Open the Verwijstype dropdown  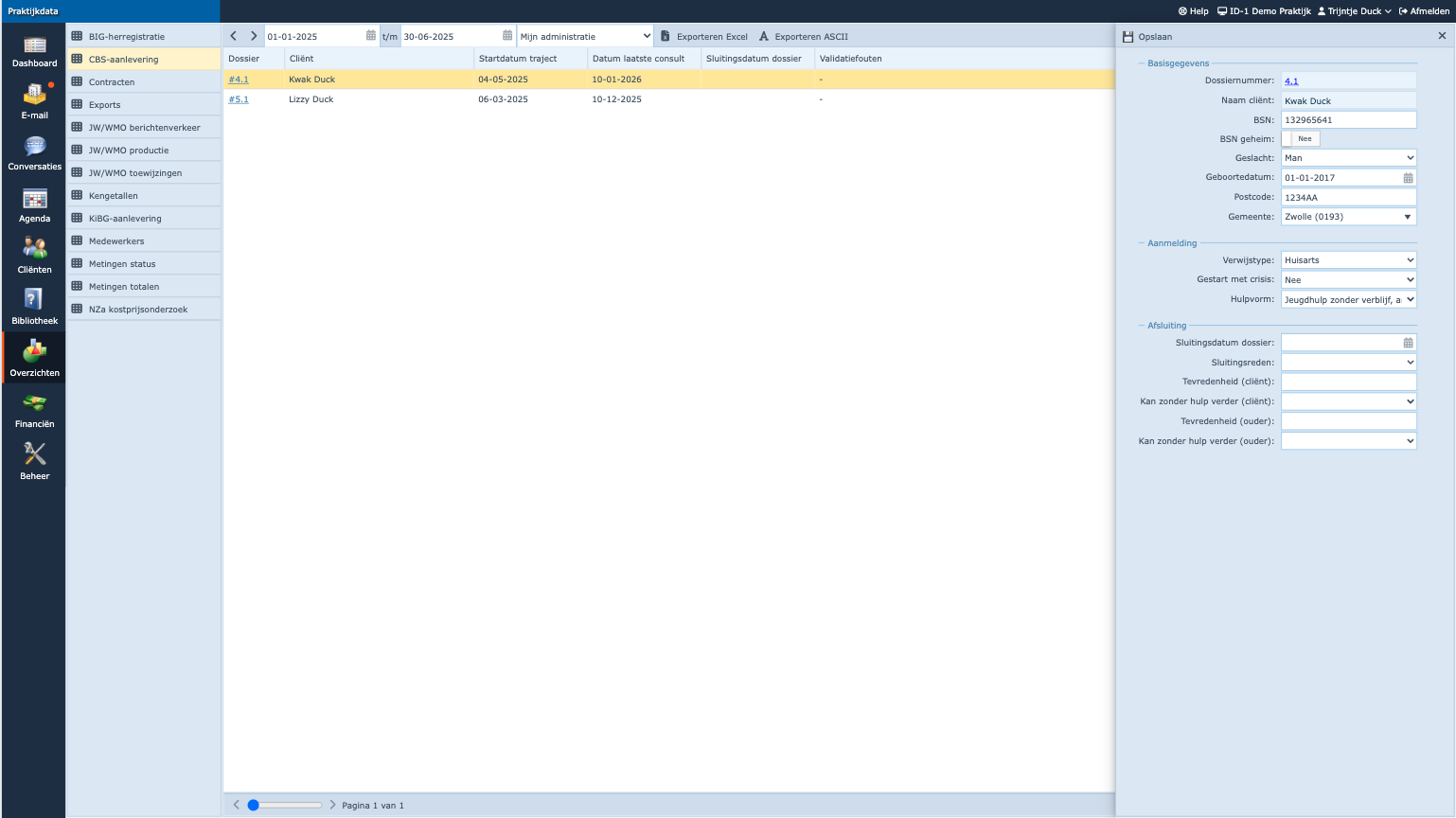pos(1348,260)
